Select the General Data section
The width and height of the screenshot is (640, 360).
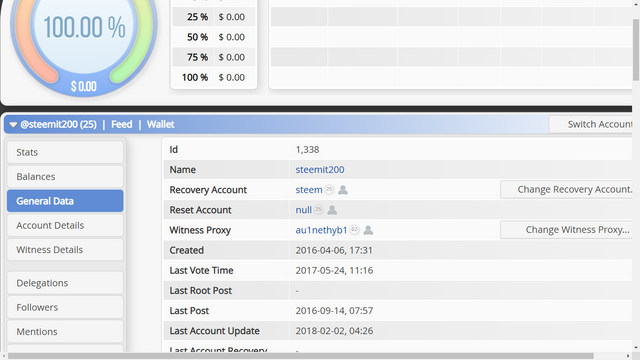65,201
